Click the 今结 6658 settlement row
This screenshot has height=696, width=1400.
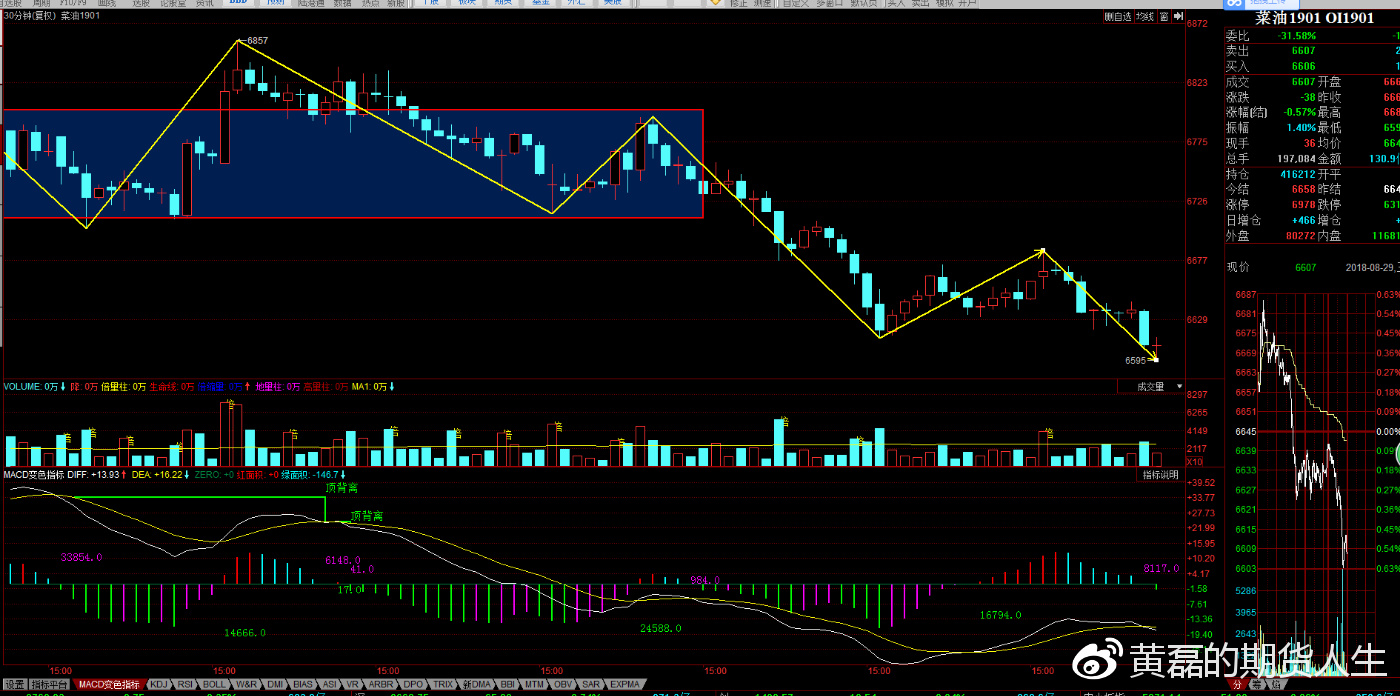coord(1270,189)
